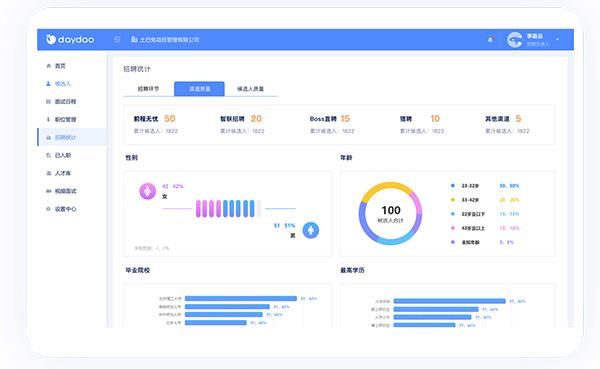Click the company name in the header
600x369 pixels.
pos(170,40)
